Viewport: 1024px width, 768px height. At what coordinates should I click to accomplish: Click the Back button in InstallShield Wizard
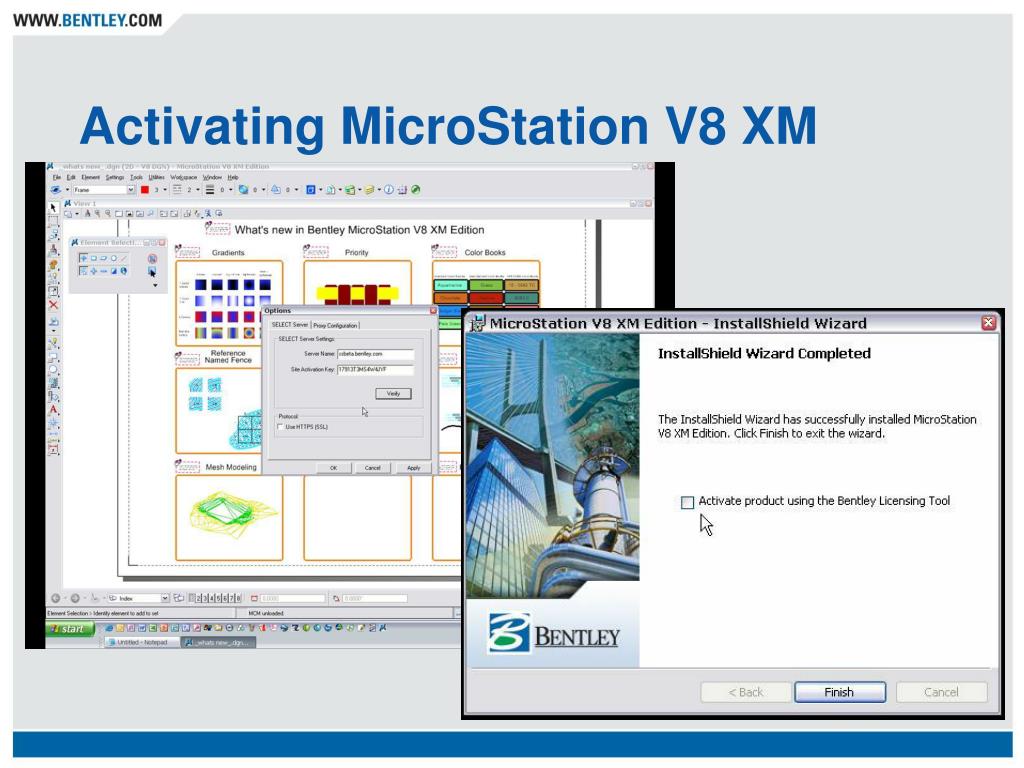745,692
